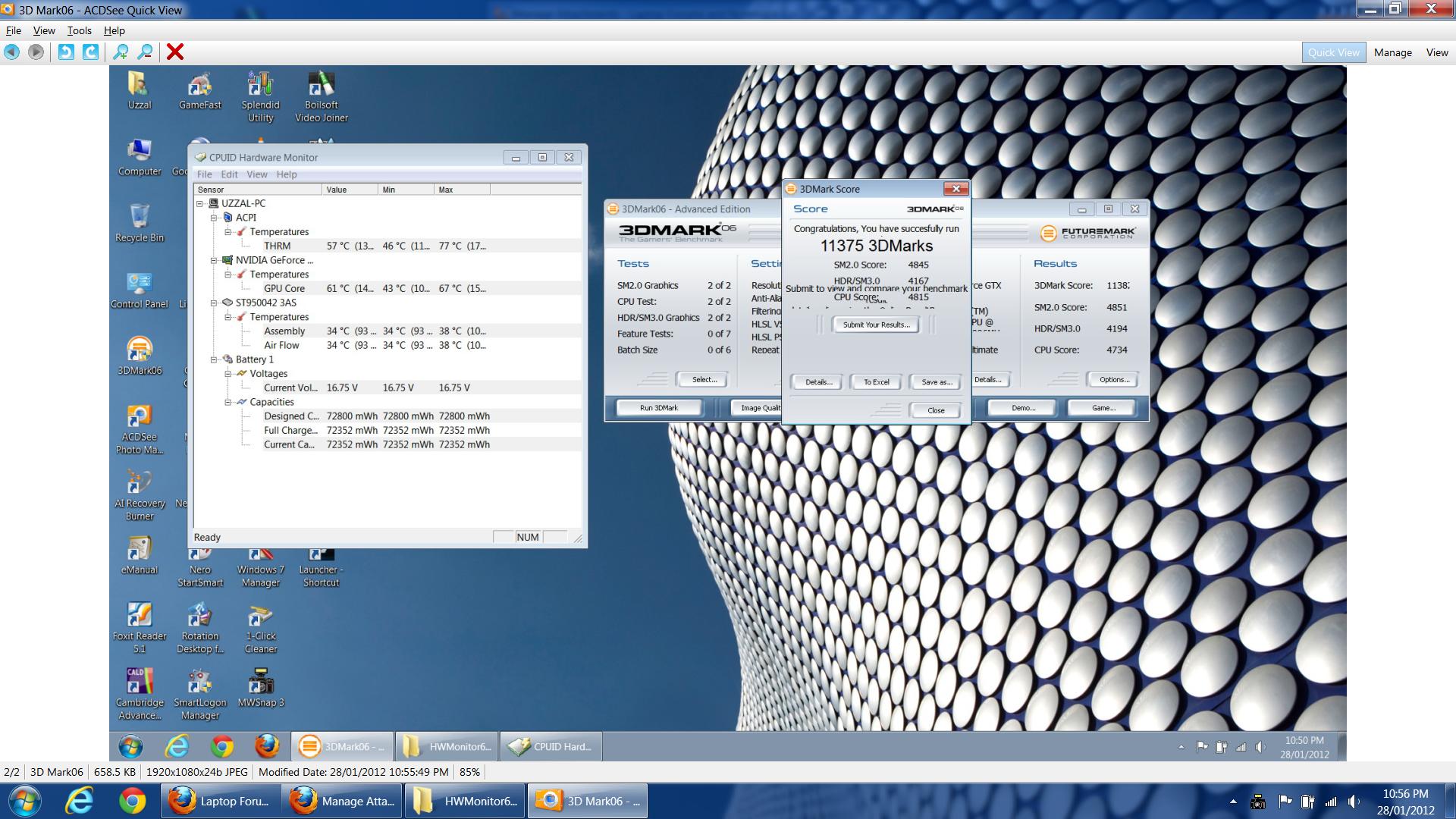
Task: Collapse the ST950042 3AS drive node
Action: pyautogui.click(x=214, y=303)
